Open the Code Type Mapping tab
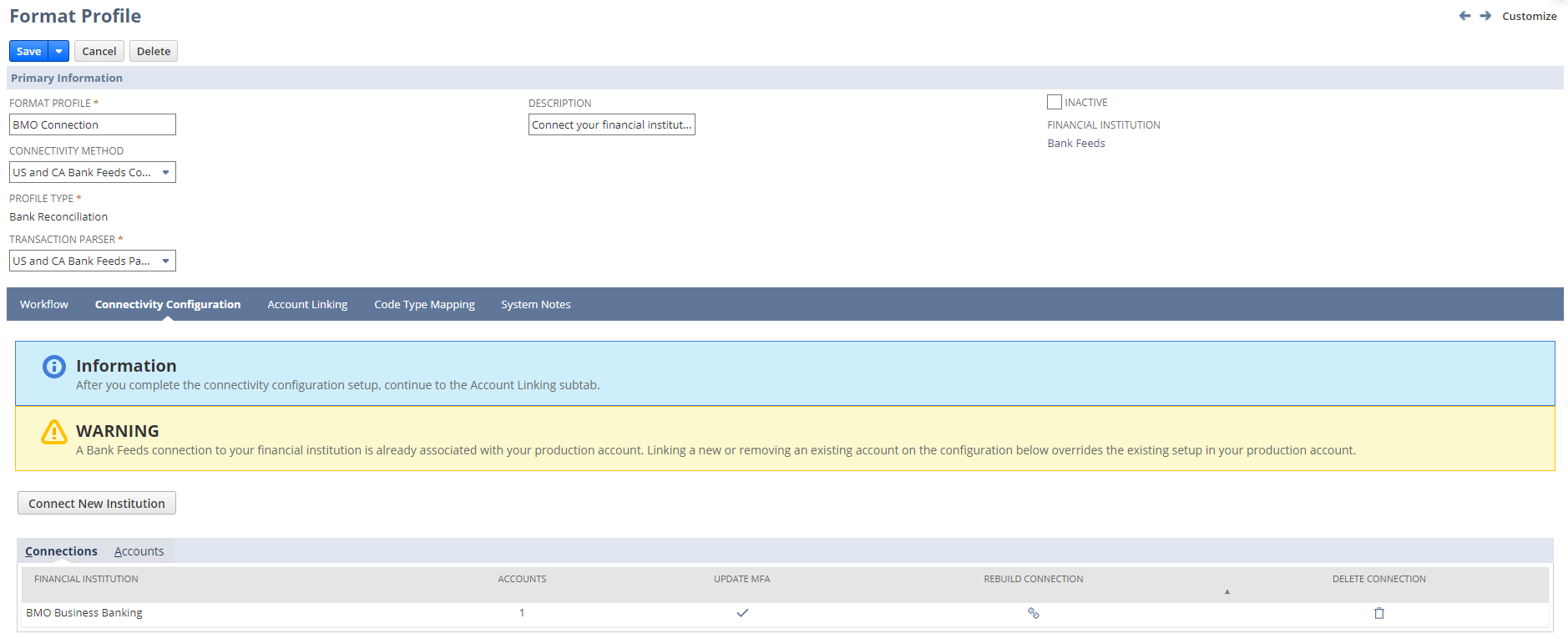Viewport: 1568px width, 639px height. pyautogui.click(x=424, y=305)
